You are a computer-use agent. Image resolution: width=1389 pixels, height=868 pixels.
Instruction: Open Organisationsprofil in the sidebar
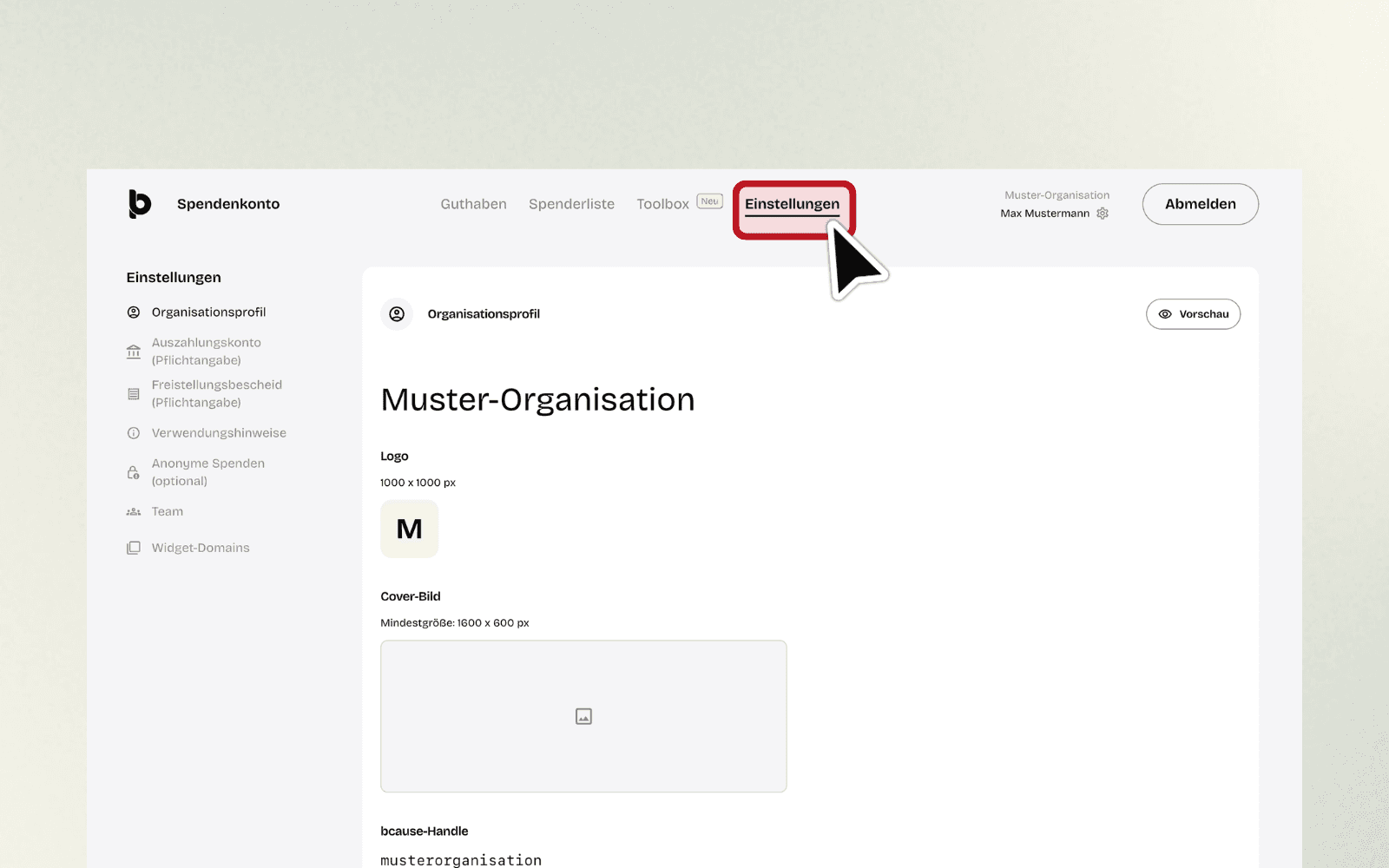208,312
